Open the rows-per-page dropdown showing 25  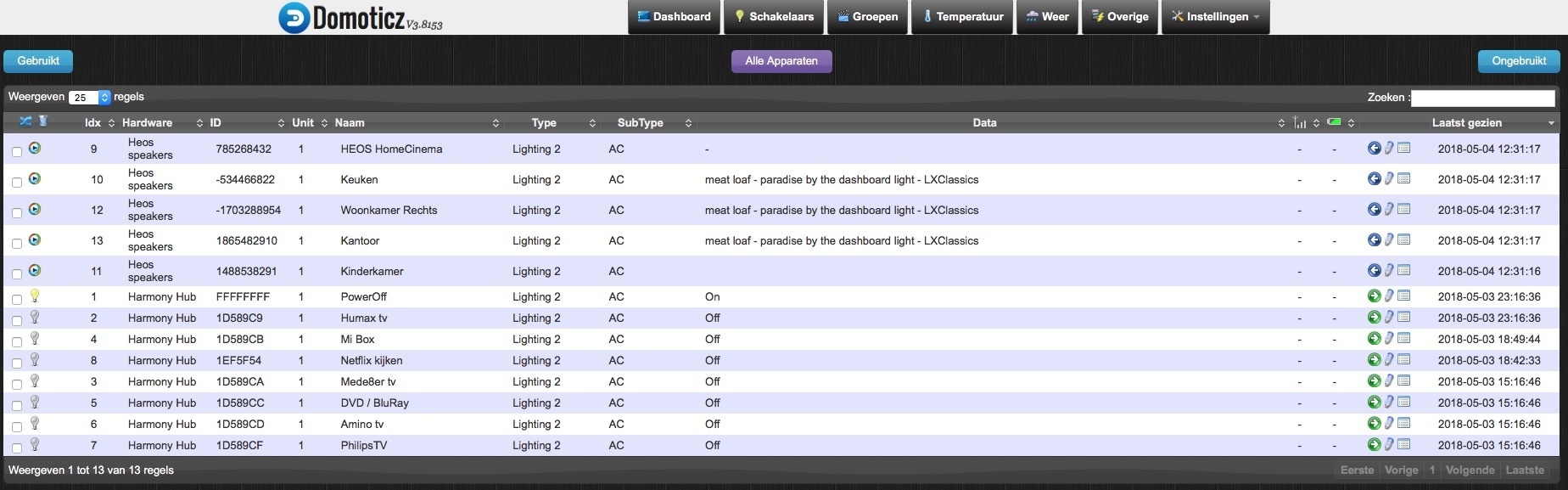[x=90, y=98]
